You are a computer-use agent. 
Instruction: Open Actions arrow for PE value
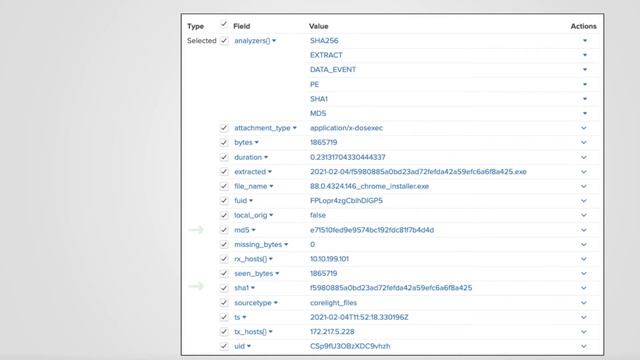pos(584,84)
